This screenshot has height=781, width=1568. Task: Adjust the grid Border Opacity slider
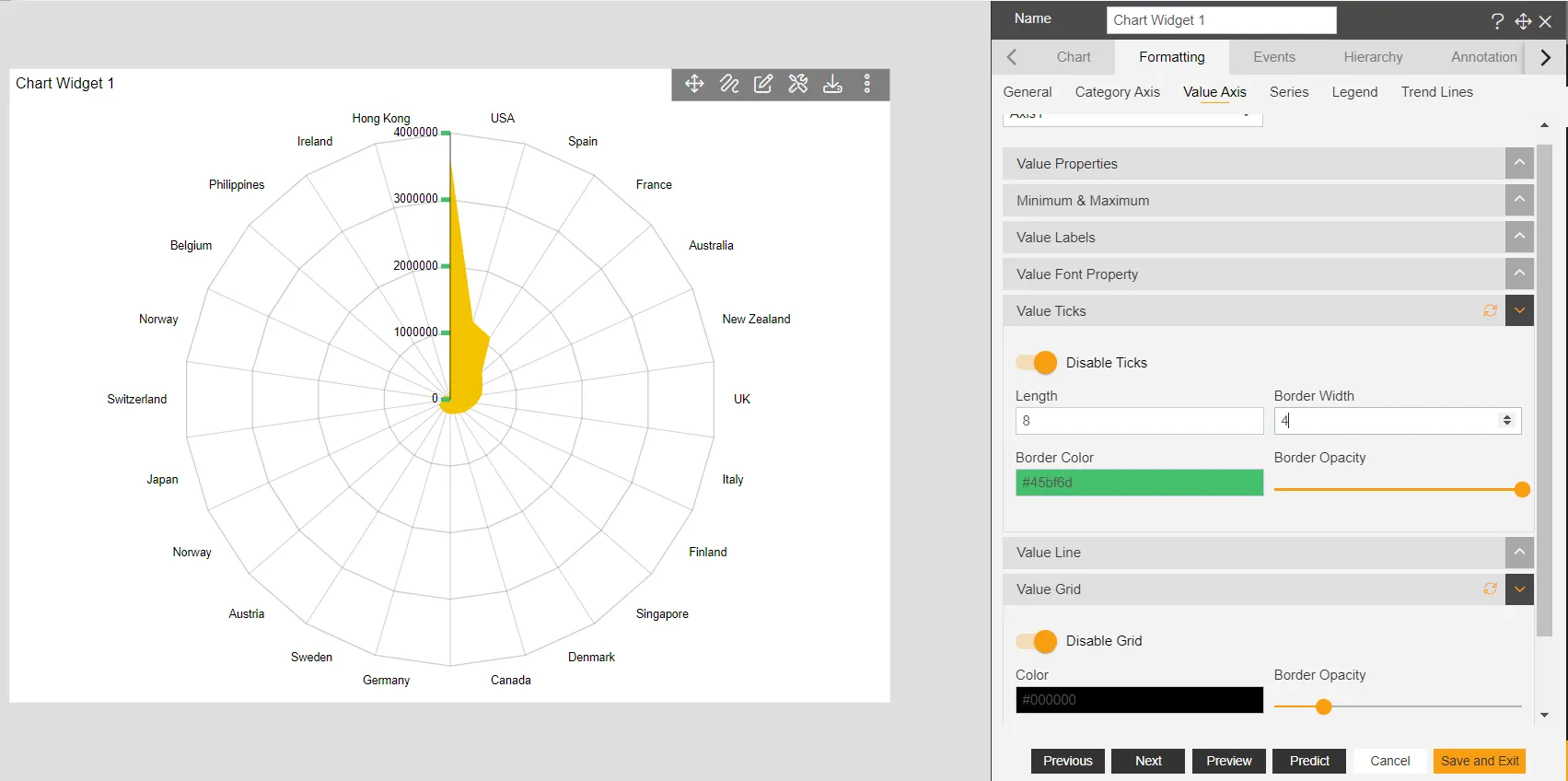click(1324, 707)
